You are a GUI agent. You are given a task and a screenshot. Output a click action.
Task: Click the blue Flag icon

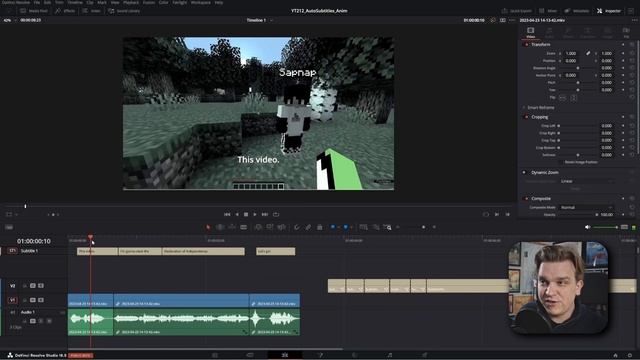(333, 227)
